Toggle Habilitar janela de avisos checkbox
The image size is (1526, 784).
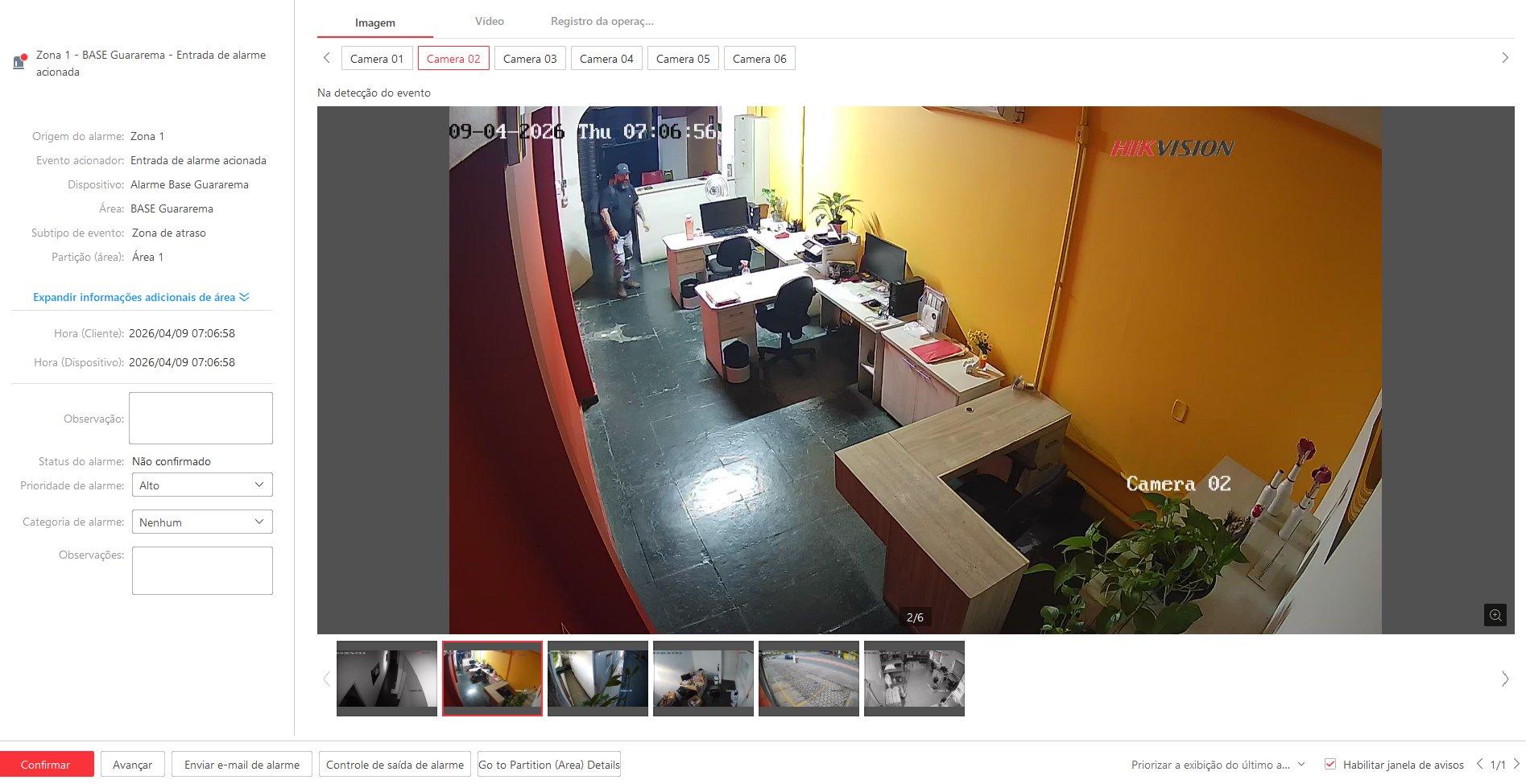tap(1330, 764)
